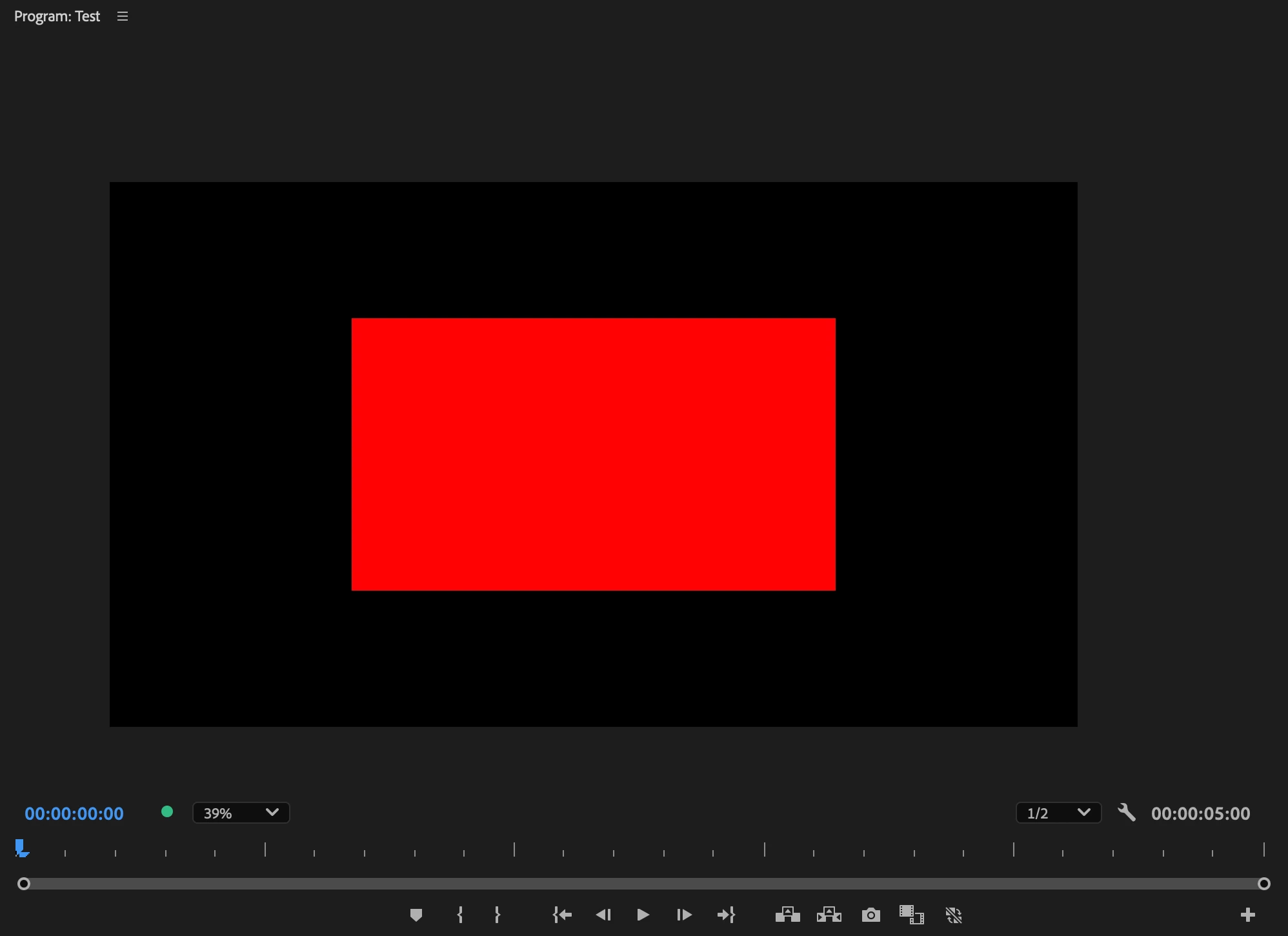Click the right zoom scrollbar handle
This screenshot has width=1288, height=936.
(1263, 884)
